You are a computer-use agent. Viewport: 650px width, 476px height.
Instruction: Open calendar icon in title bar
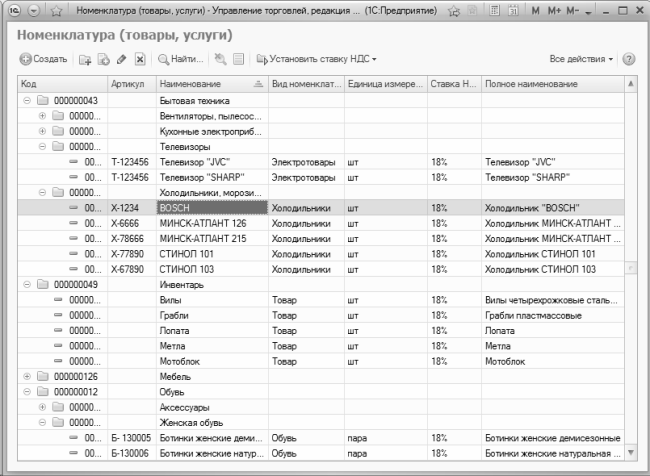[513, 10]
